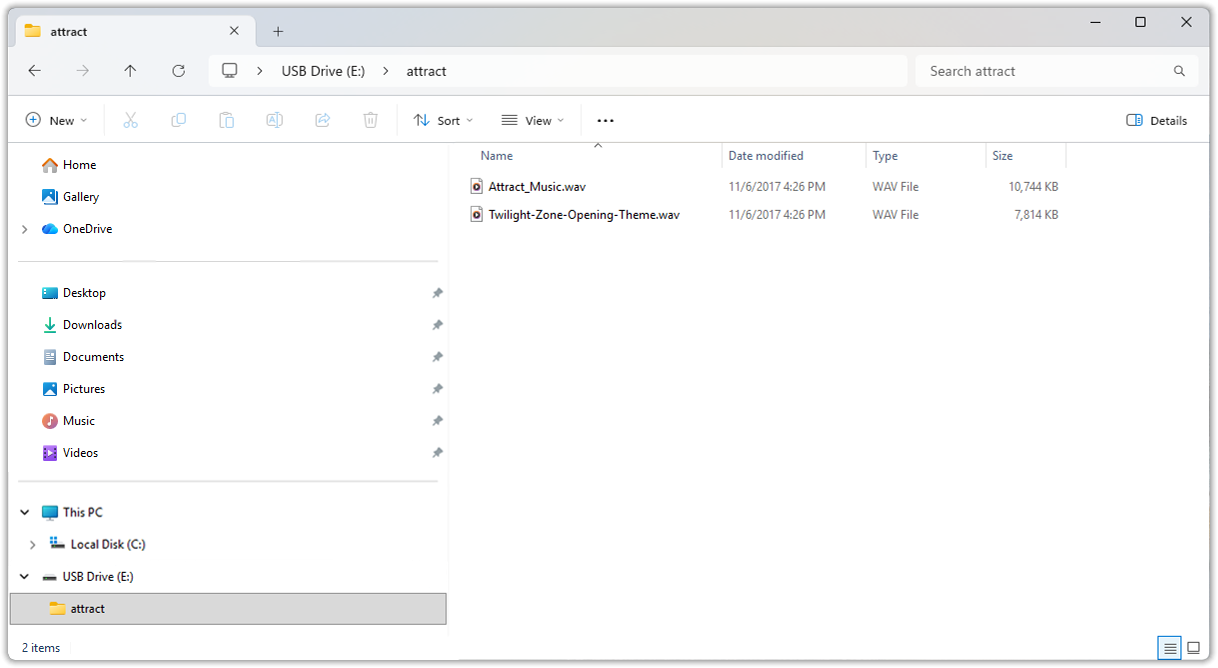Go up one folder level with Up arrow
Viewport: 1218px width, 668px height.
click(x=130, y=71)
